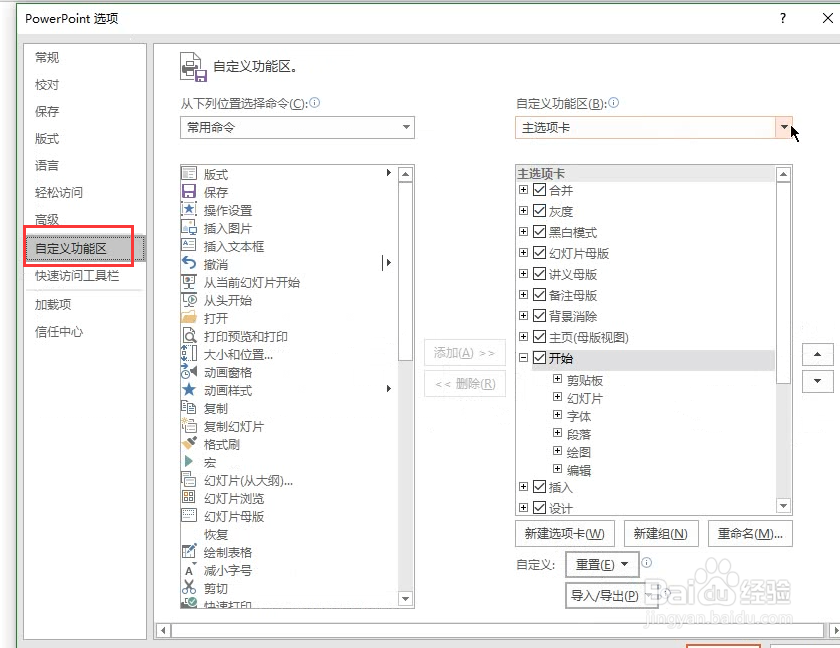Select the 从头开始 slideshow icon
The width and height of the screenshot is (840, 648).
pos(189,300)
